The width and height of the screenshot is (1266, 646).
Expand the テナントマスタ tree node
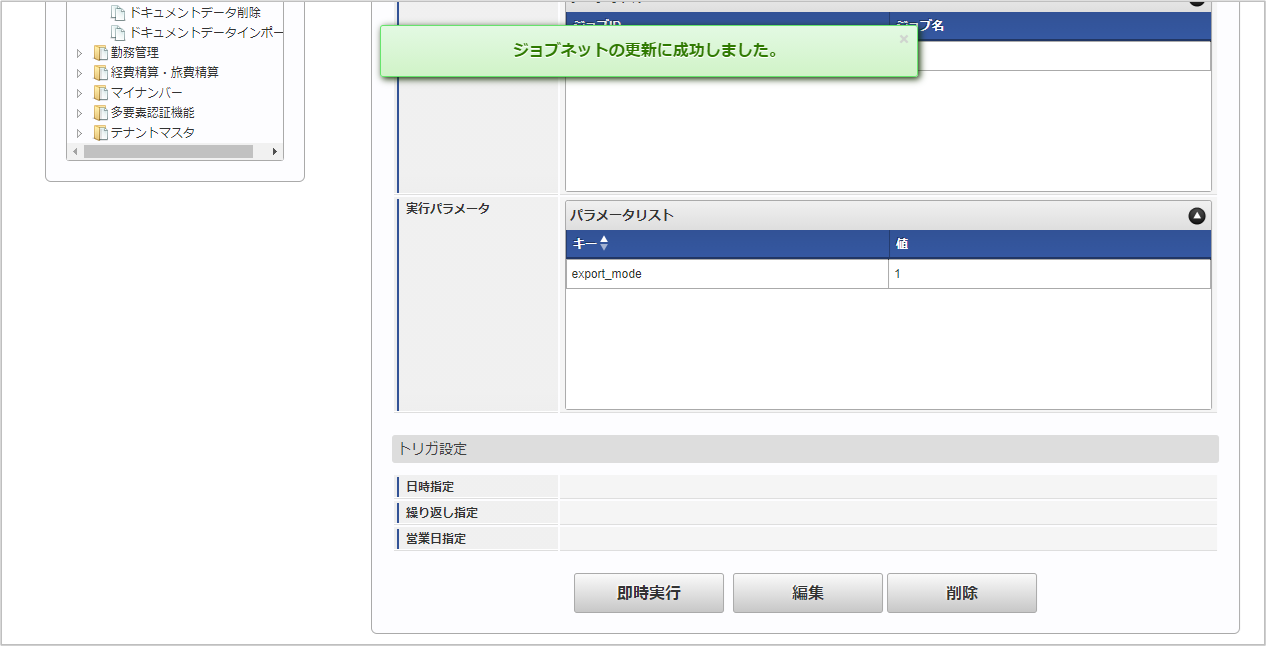(x=80, y=133)
